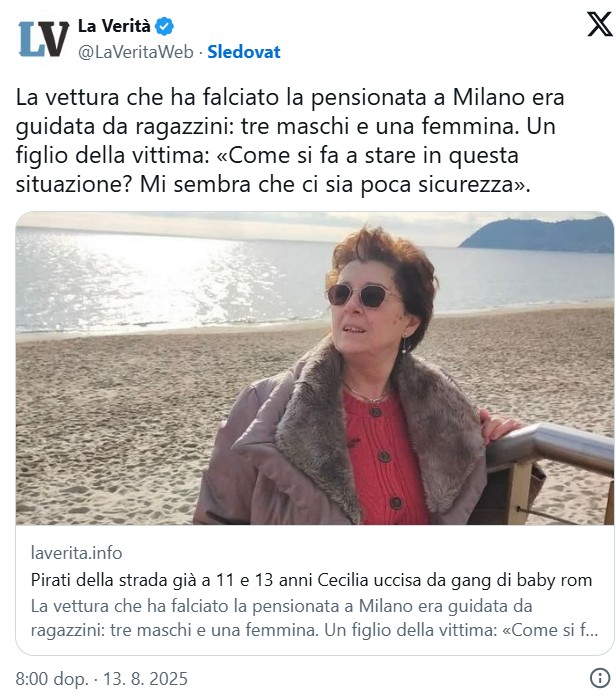Click the blue verified badge

pos(164,27)
